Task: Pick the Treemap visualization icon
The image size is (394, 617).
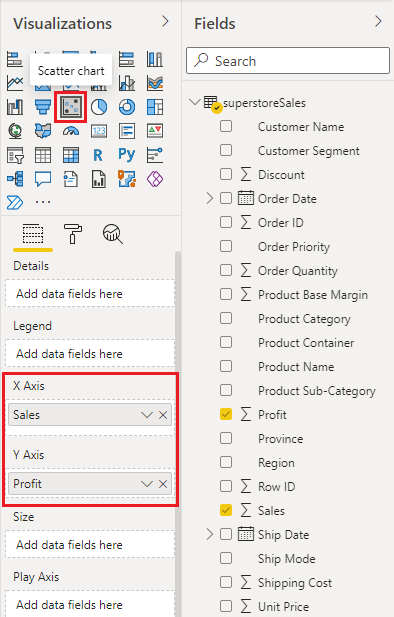Action: click(x=155, y=107)
